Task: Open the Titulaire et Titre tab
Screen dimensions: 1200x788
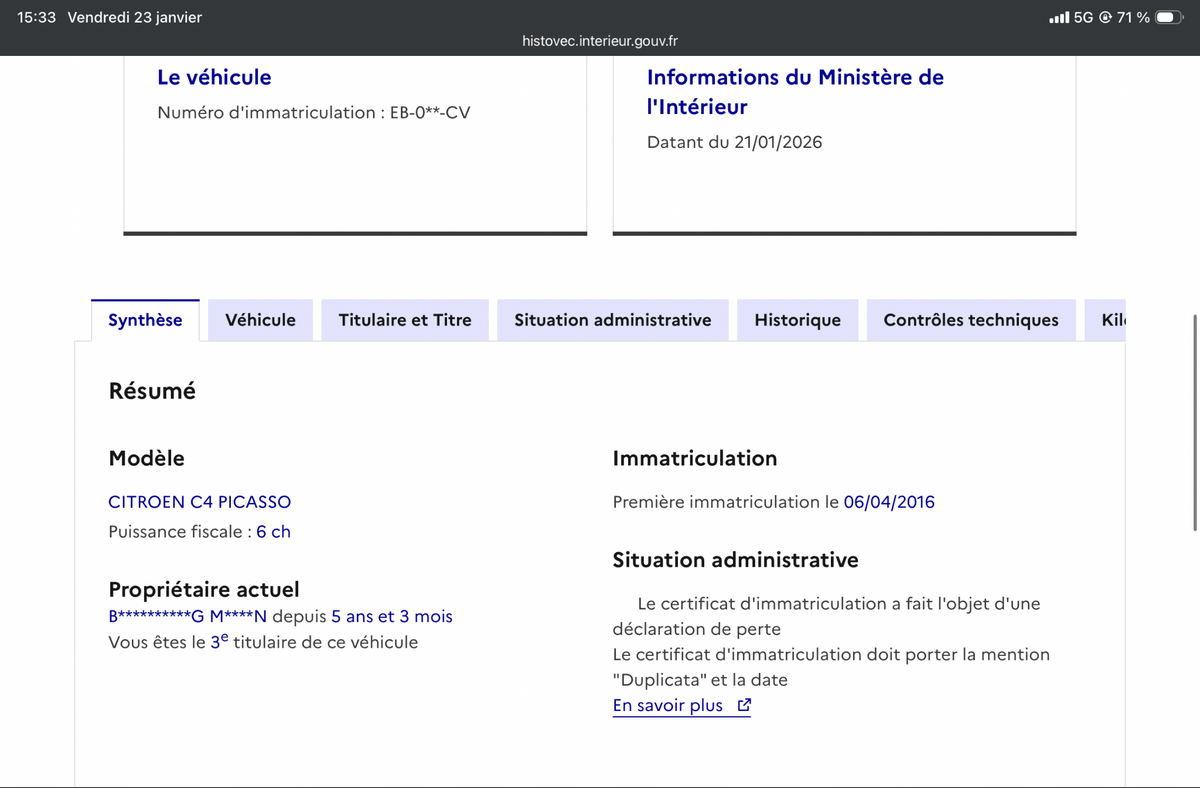Action: coord(404,319)
